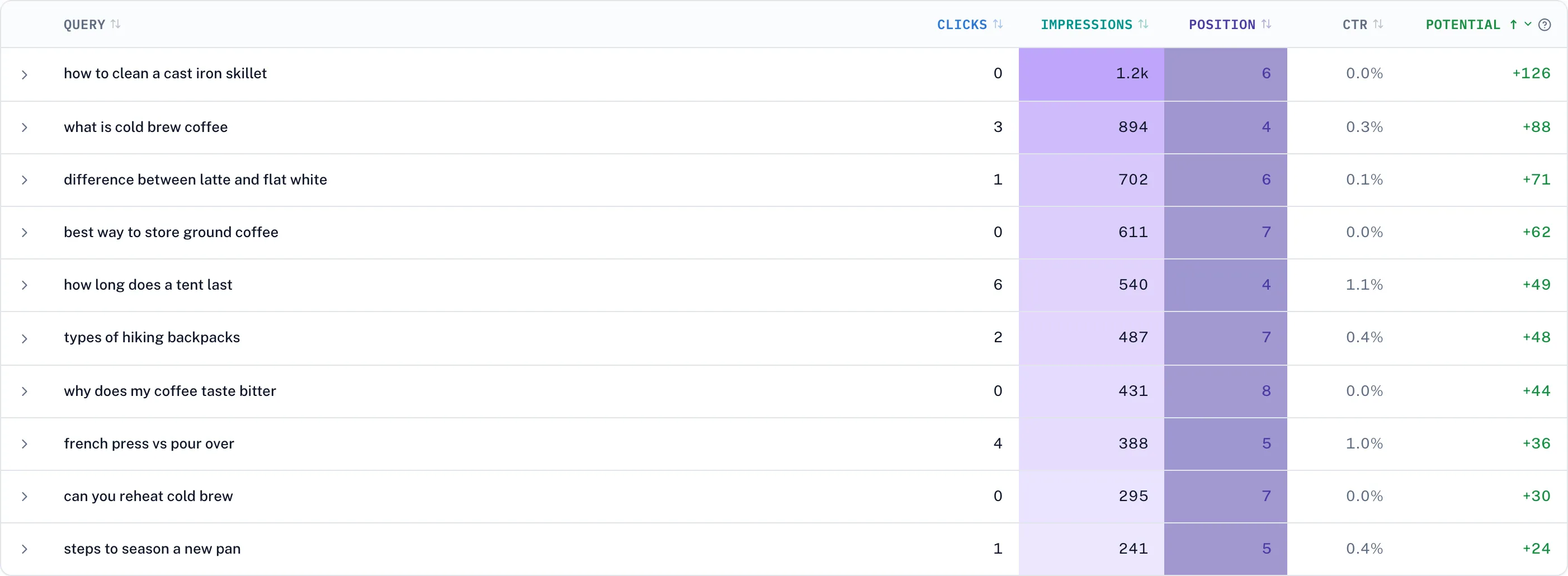This screenshot has height=576, width=1568.
Task: Expand the 'how long does a tent last' row
Action: [x=25, y=285]
